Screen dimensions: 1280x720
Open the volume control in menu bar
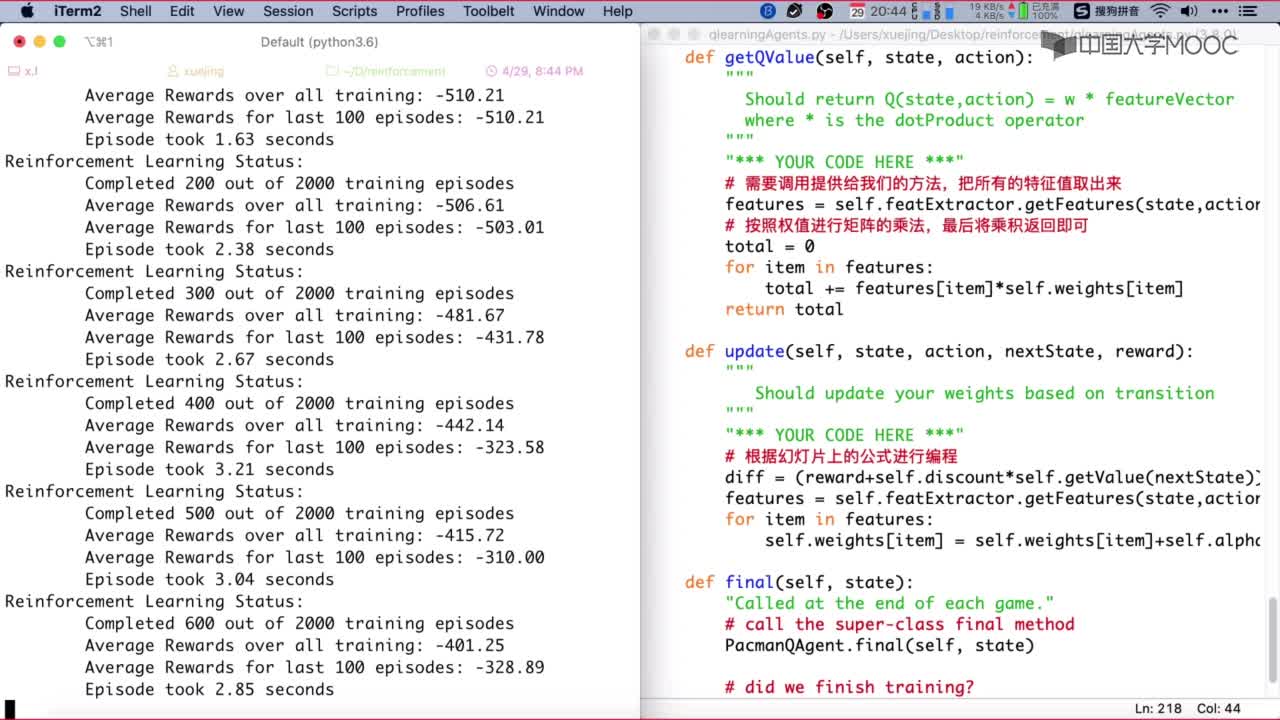(x=1190, y=11)
